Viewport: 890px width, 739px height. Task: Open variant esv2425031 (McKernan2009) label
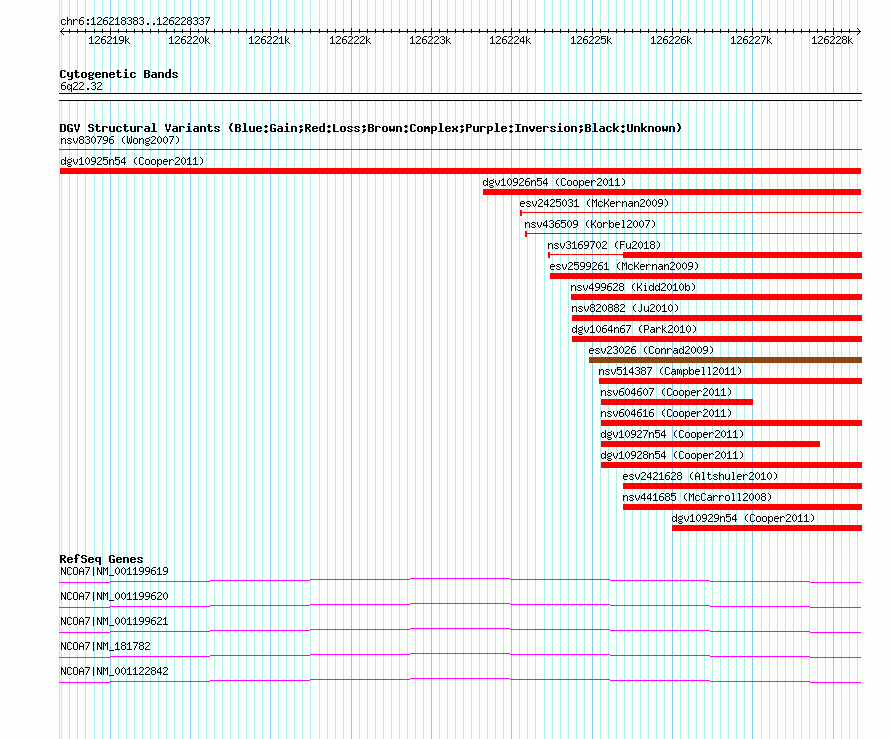point(594,203)
